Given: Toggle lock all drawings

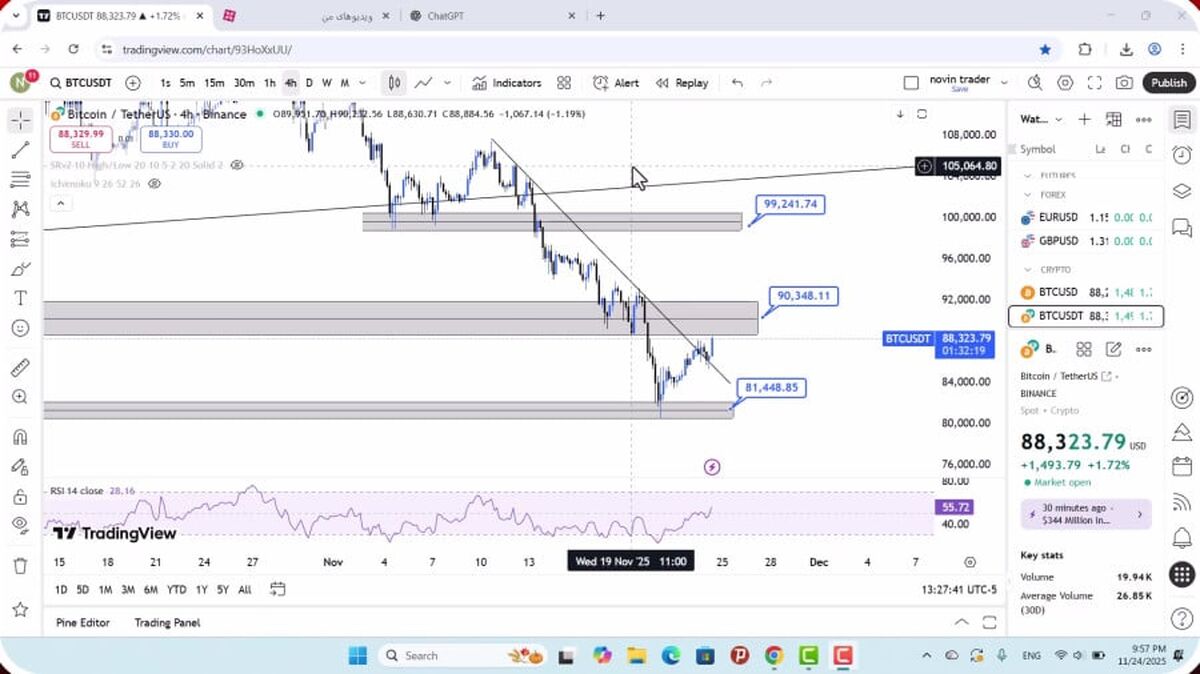Looking at the screenshot, I should tap(20, 497).
